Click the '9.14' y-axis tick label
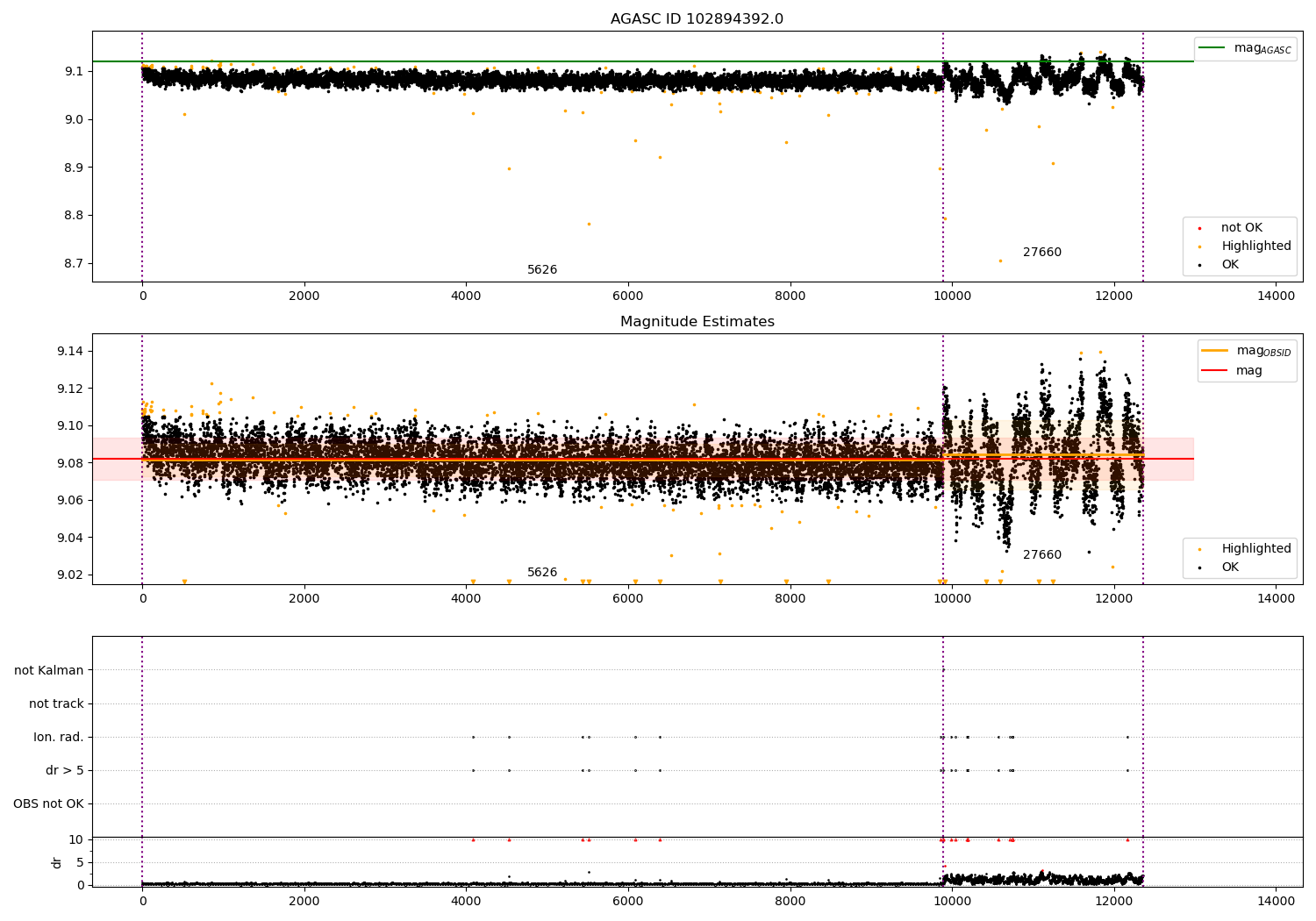This screenshot has width=1316, height=921. click(69, 352)
